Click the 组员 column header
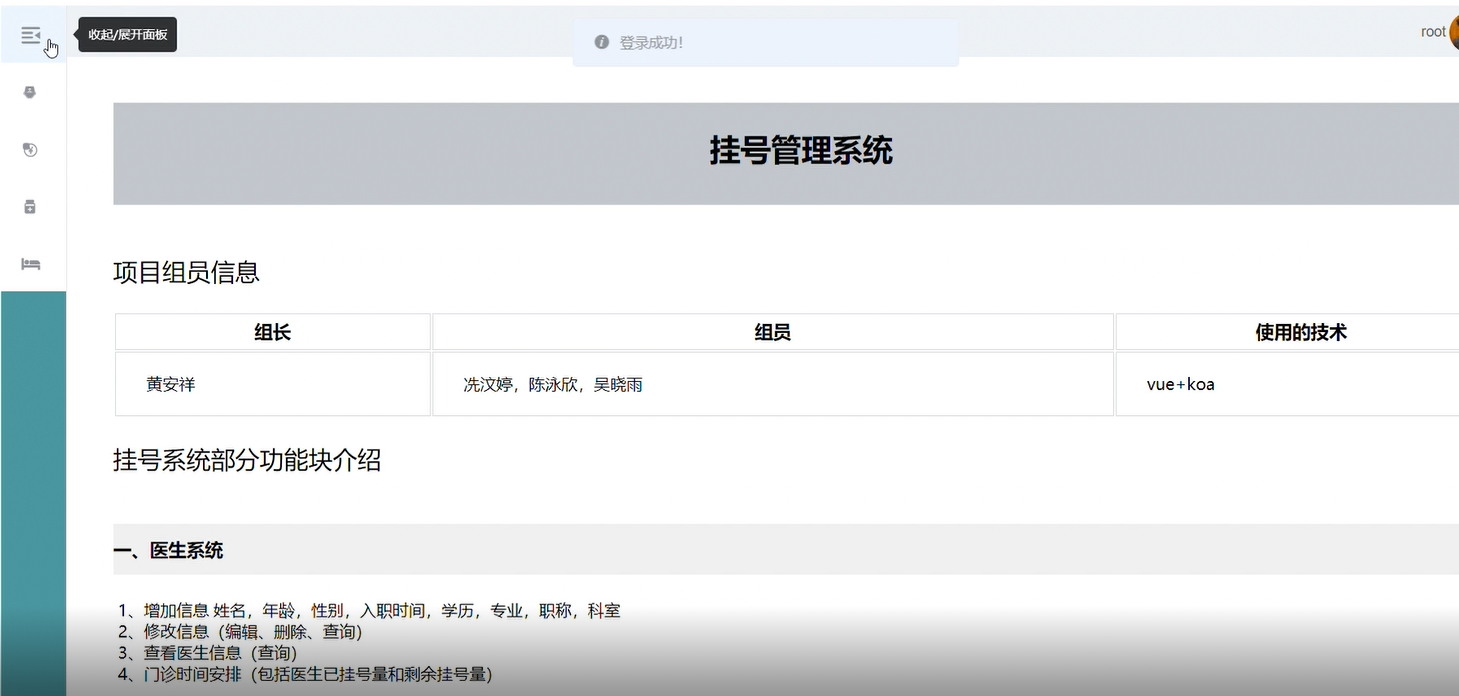Image resolution: width=1459 pixels, height=696 pixels. pos(773,332)
